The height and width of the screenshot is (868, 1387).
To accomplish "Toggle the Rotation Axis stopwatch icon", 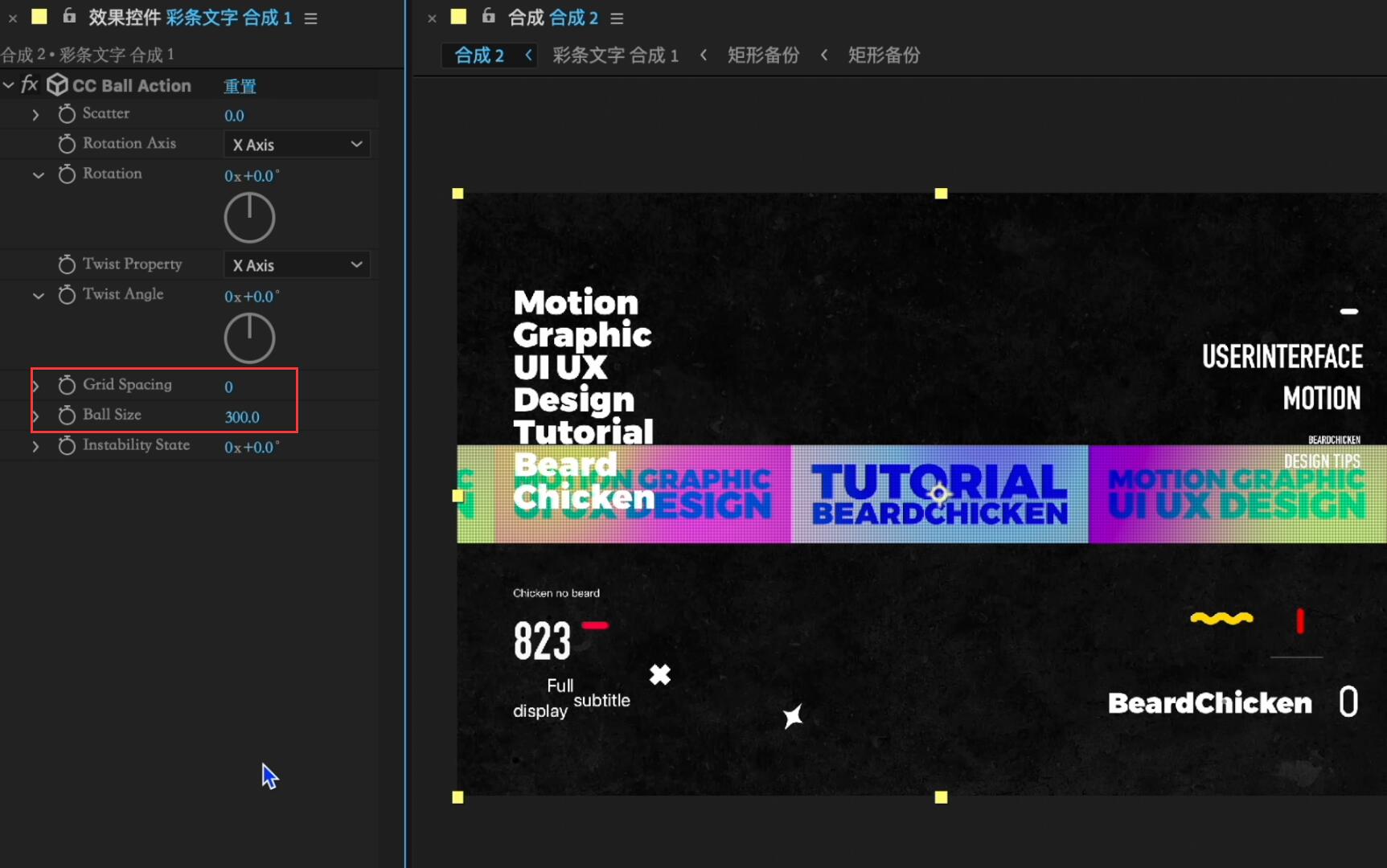I will click(67, 144).
